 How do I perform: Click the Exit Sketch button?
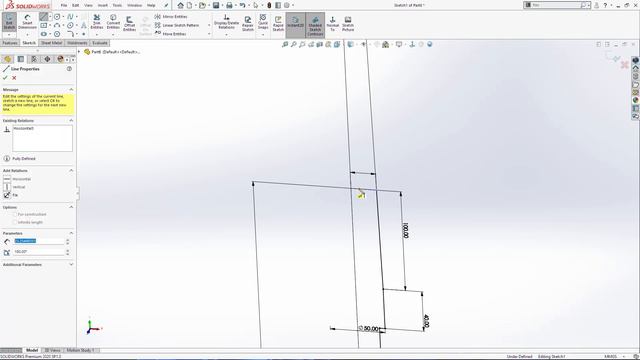tap(9, 21)
